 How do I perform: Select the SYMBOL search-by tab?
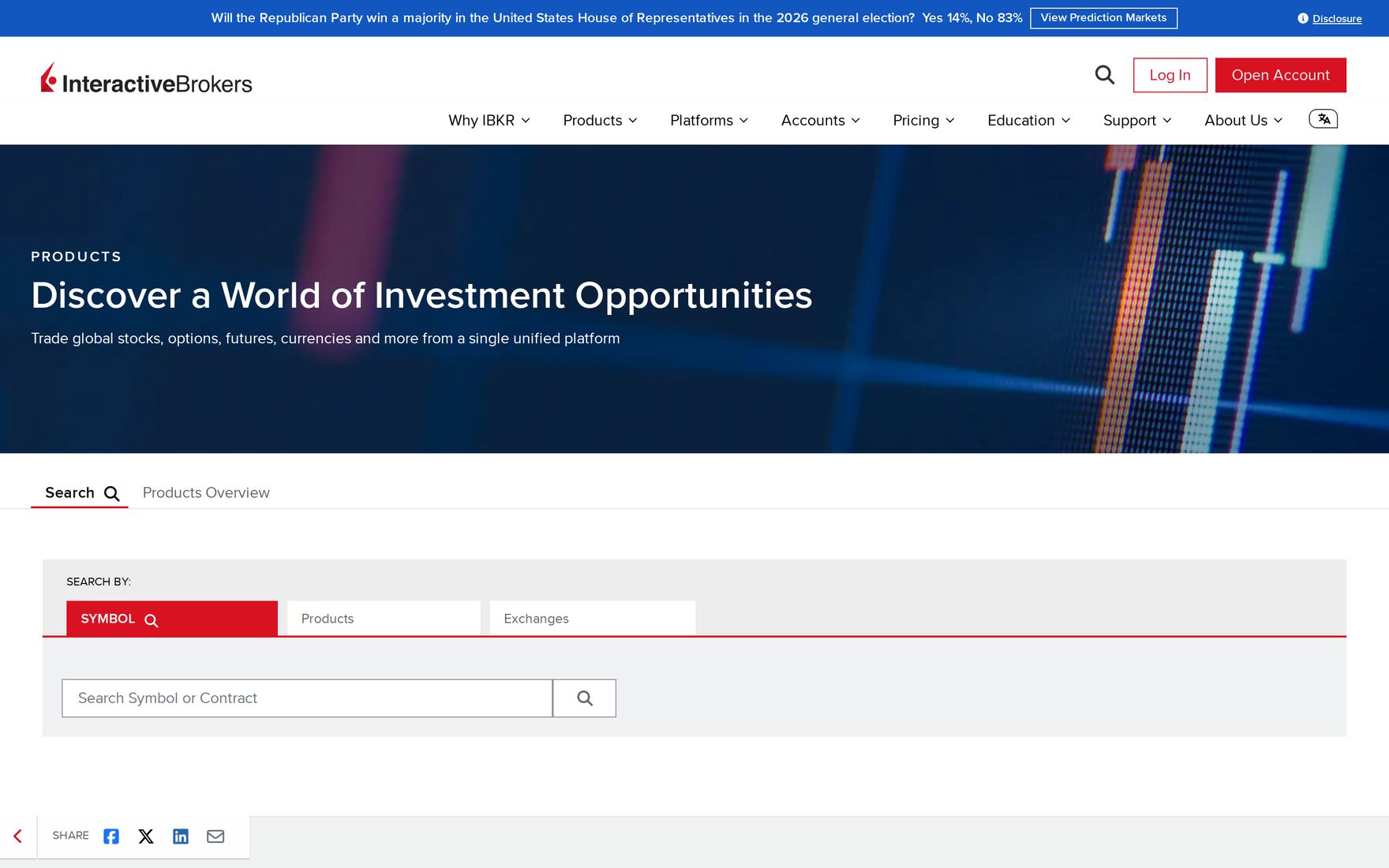click(x=172, y=619)
